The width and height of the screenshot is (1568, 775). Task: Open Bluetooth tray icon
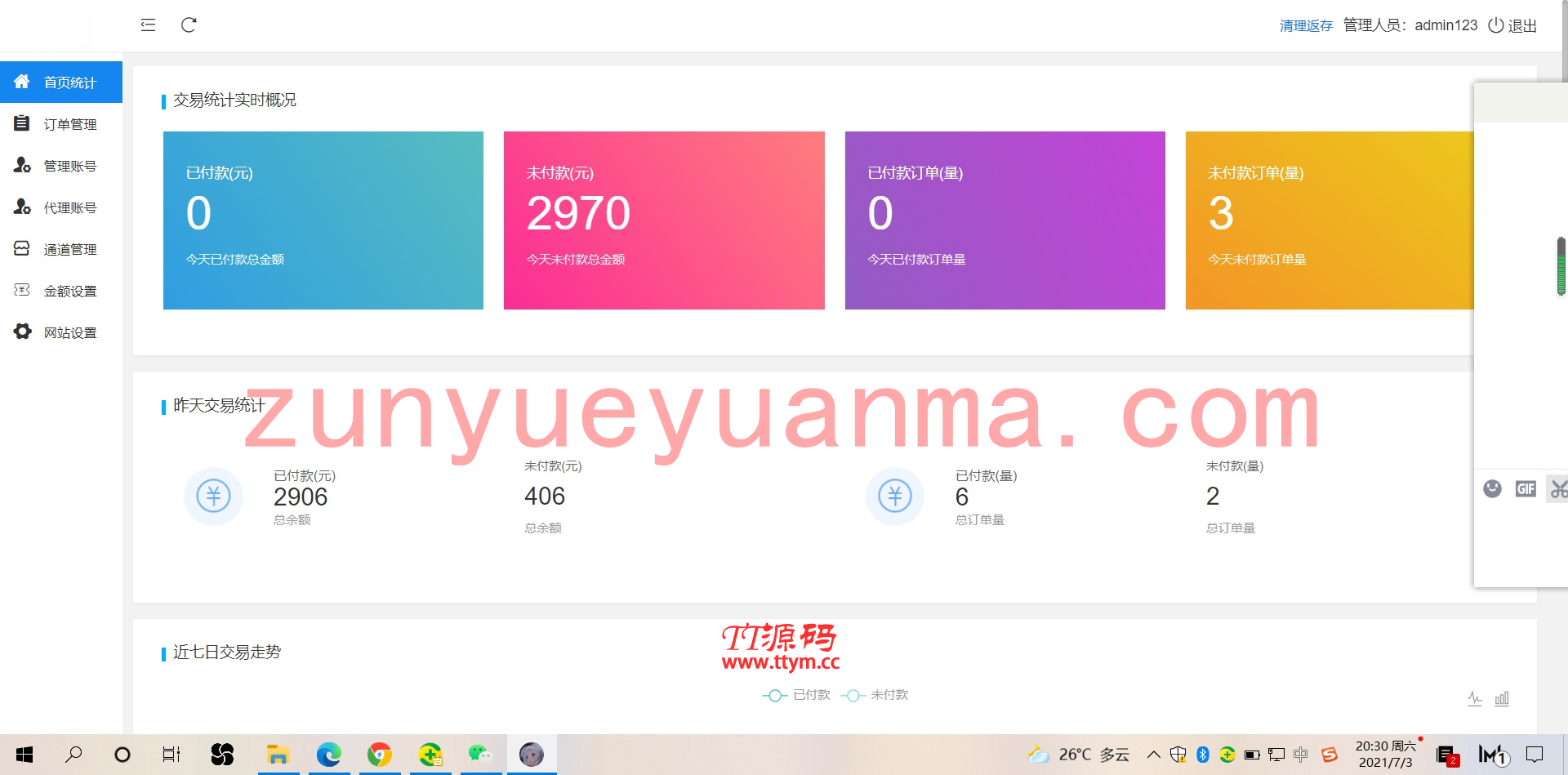(x=1203, y=755)
